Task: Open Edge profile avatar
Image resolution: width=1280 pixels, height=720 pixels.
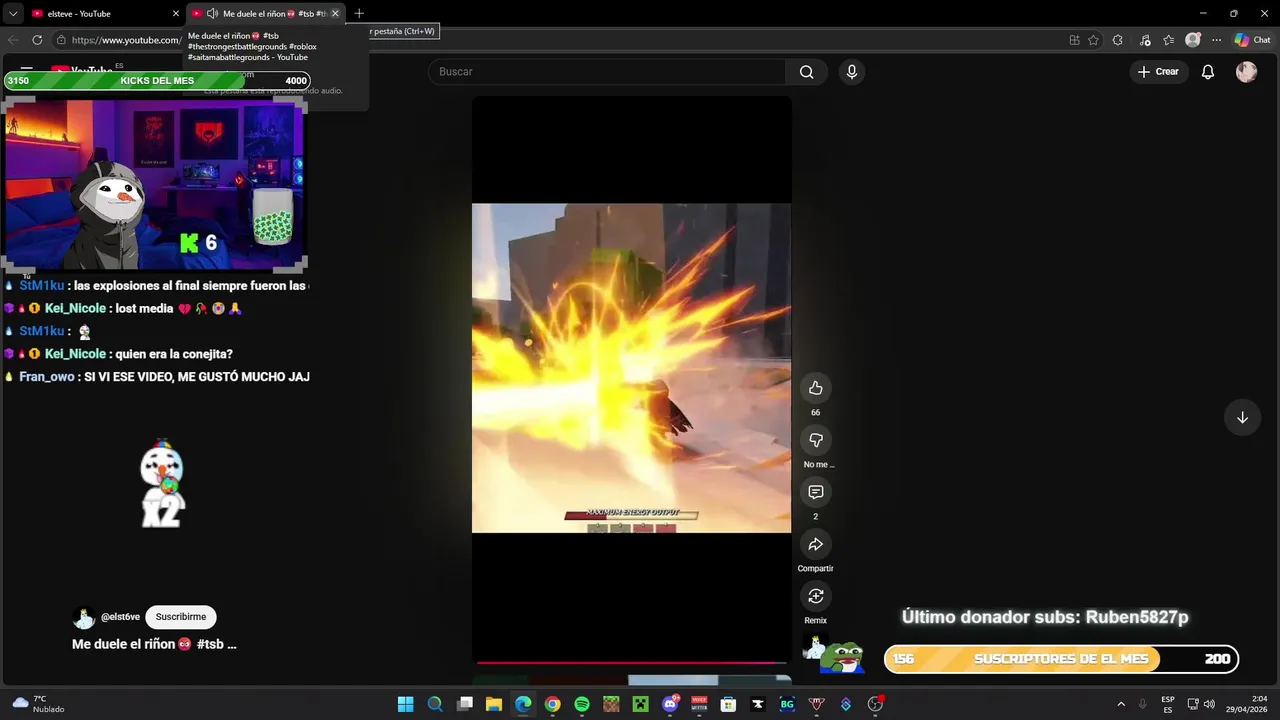Action: (1192, 40)
